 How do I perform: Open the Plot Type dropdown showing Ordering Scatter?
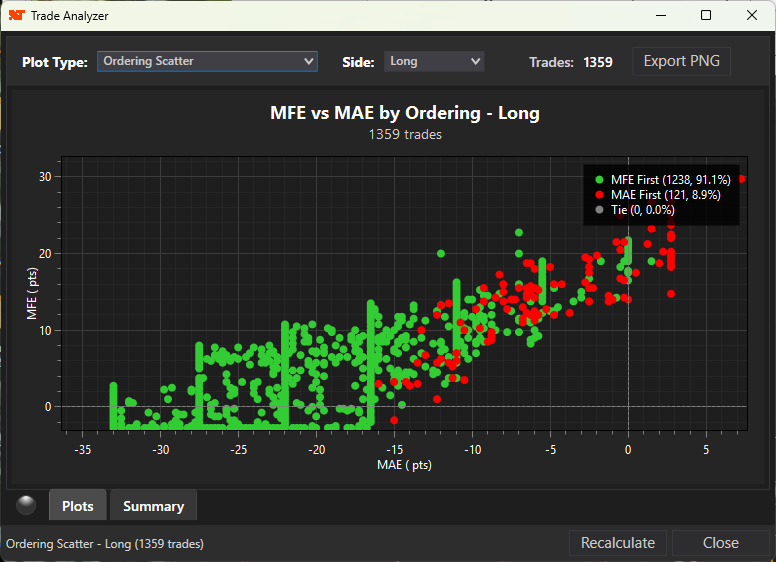pyautogui.click(x=207, y=61)
